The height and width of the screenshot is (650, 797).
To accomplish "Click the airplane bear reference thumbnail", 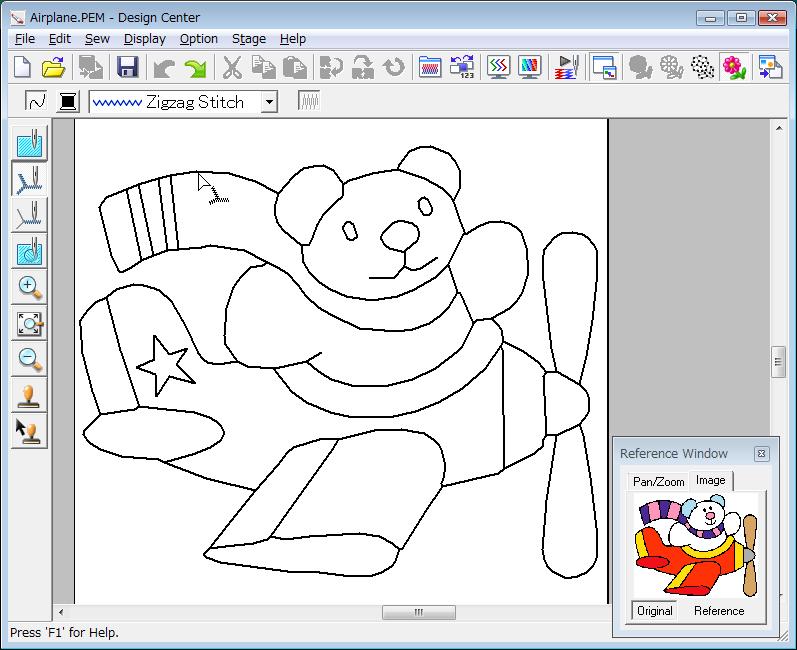I will point(696,547).
